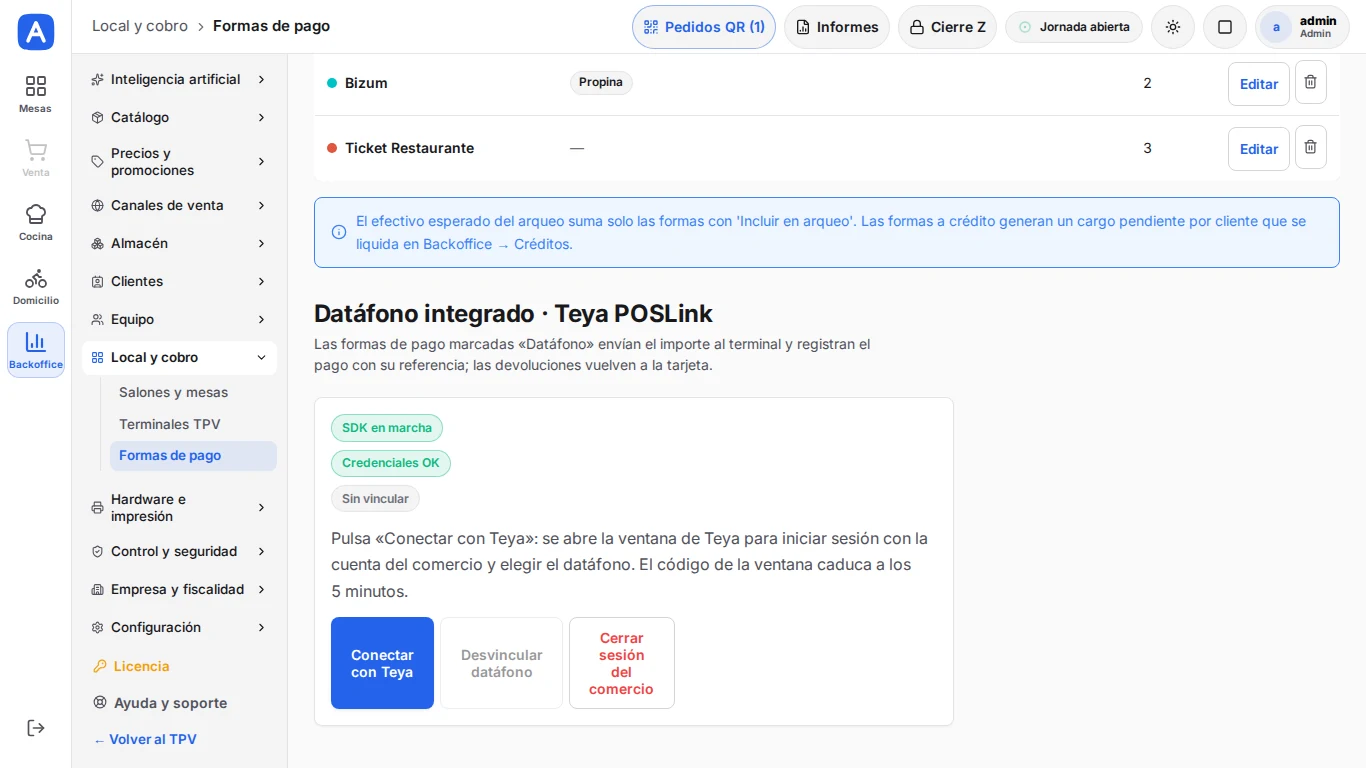Open the Informes reports button

(837, 27)
